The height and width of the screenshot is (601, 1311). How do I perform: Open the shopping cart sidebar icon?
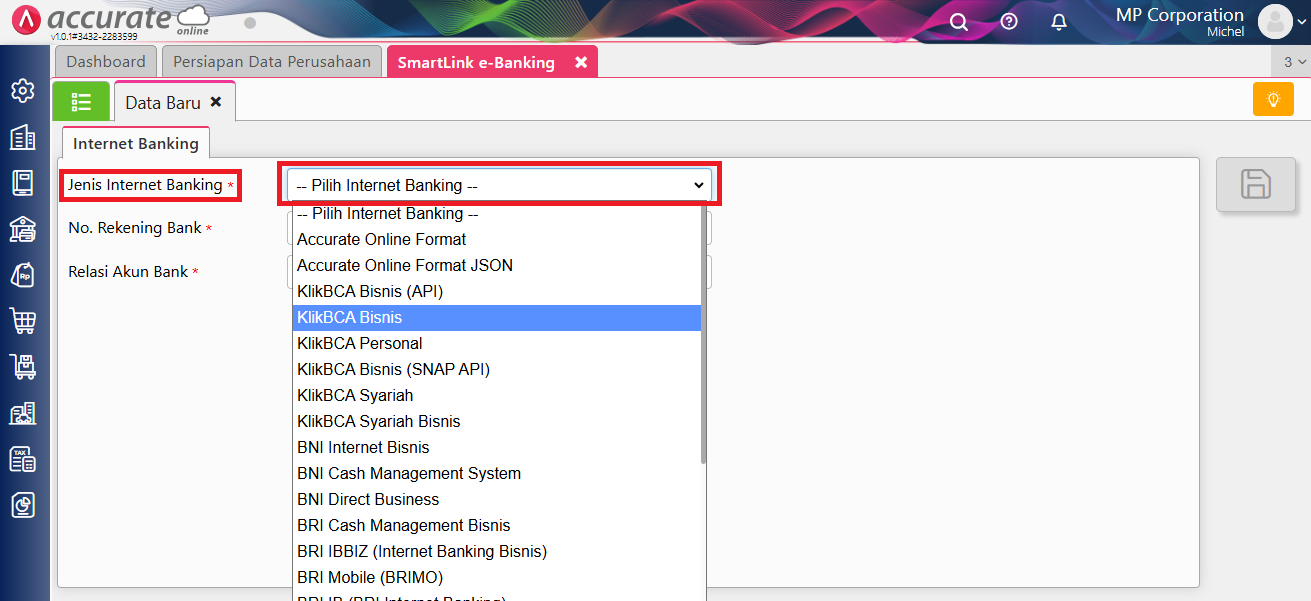pyautogui.click(x=22, y=321)
